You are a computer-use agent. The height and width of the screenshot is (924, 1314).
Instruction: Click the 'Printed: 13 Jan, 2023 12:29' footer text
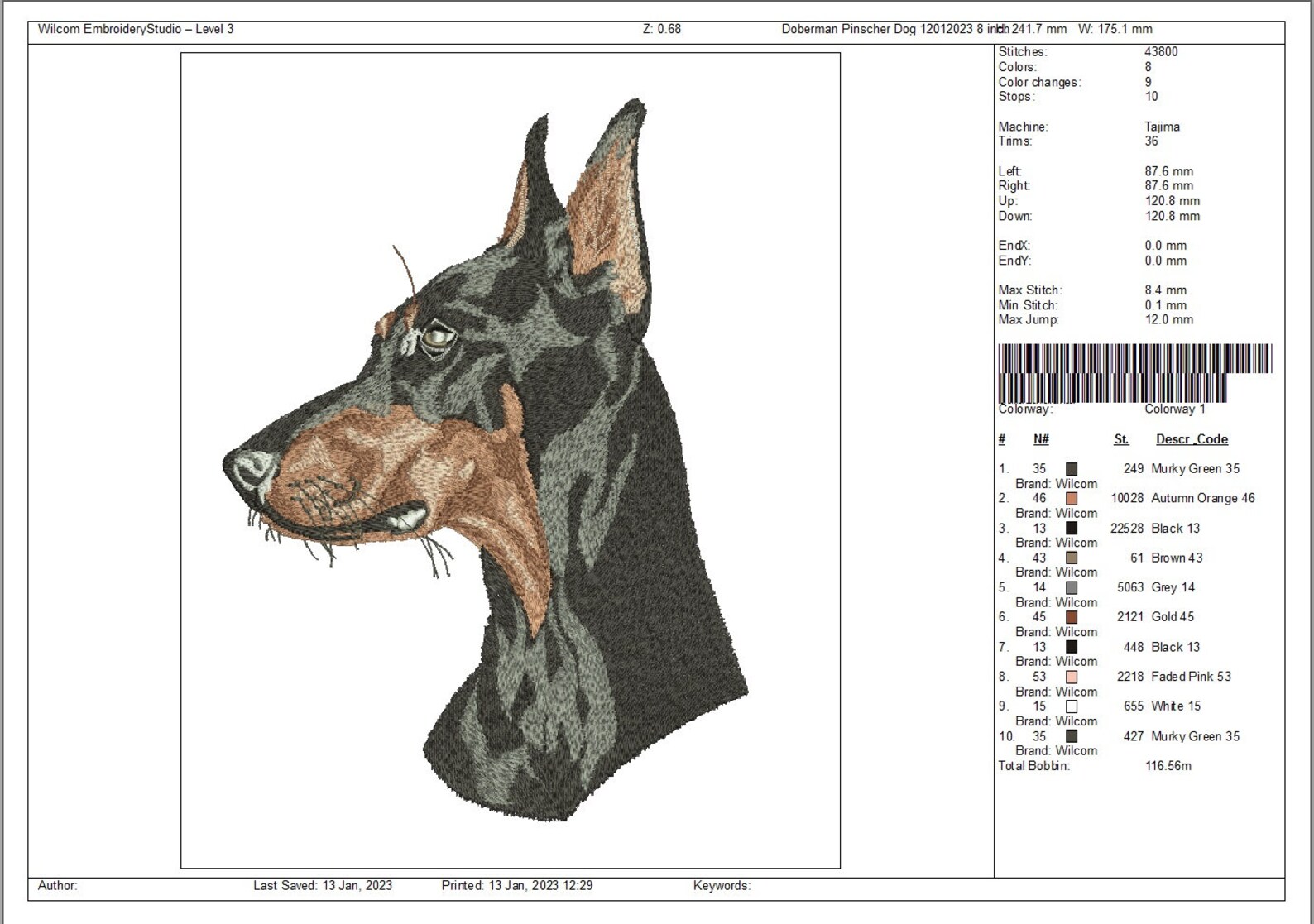point(517,886)
